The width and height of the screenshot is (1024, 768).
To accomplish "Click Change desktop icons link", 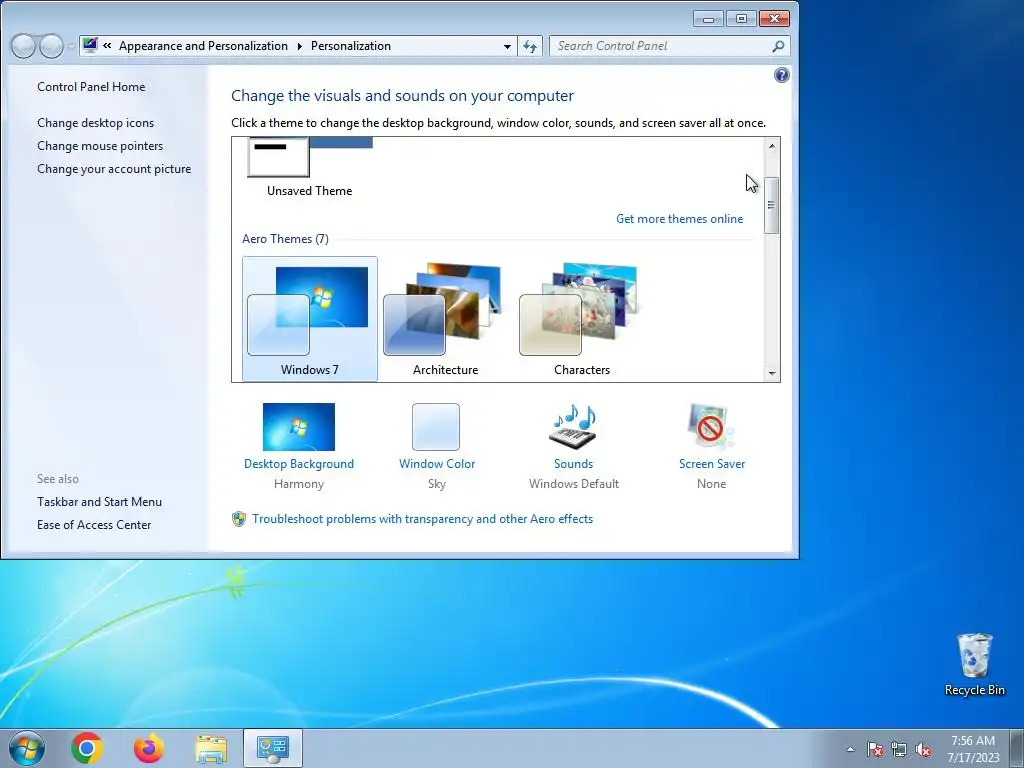I will pos(95,123).
